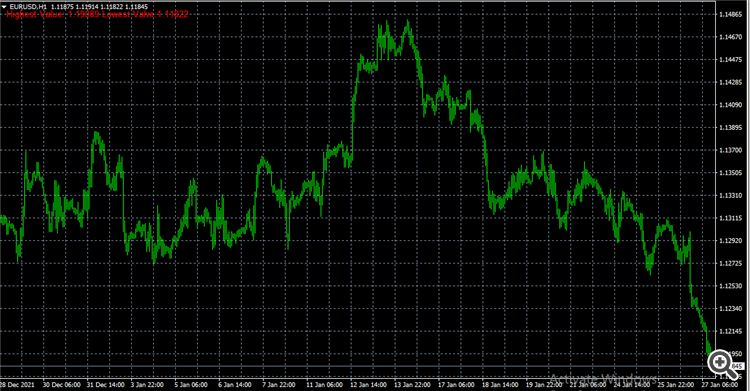This screenshot has width=750, height=391.
Task: Click the 1.12530 price axis label
Action: (x=731, y=286)
